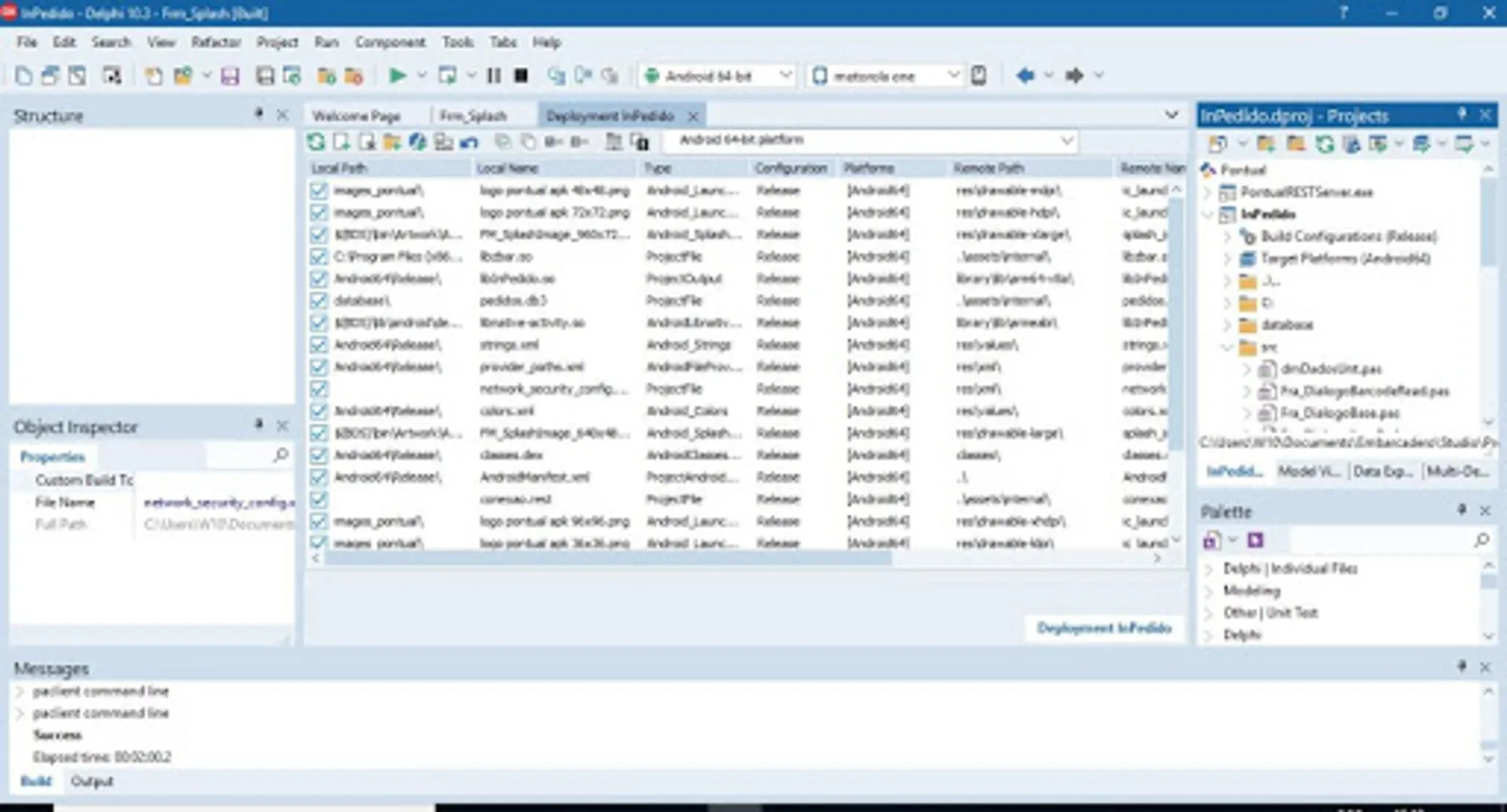Click the purple Save floppy disk icon
Viewport: 1507px width, 812px height.
(230, 76)
